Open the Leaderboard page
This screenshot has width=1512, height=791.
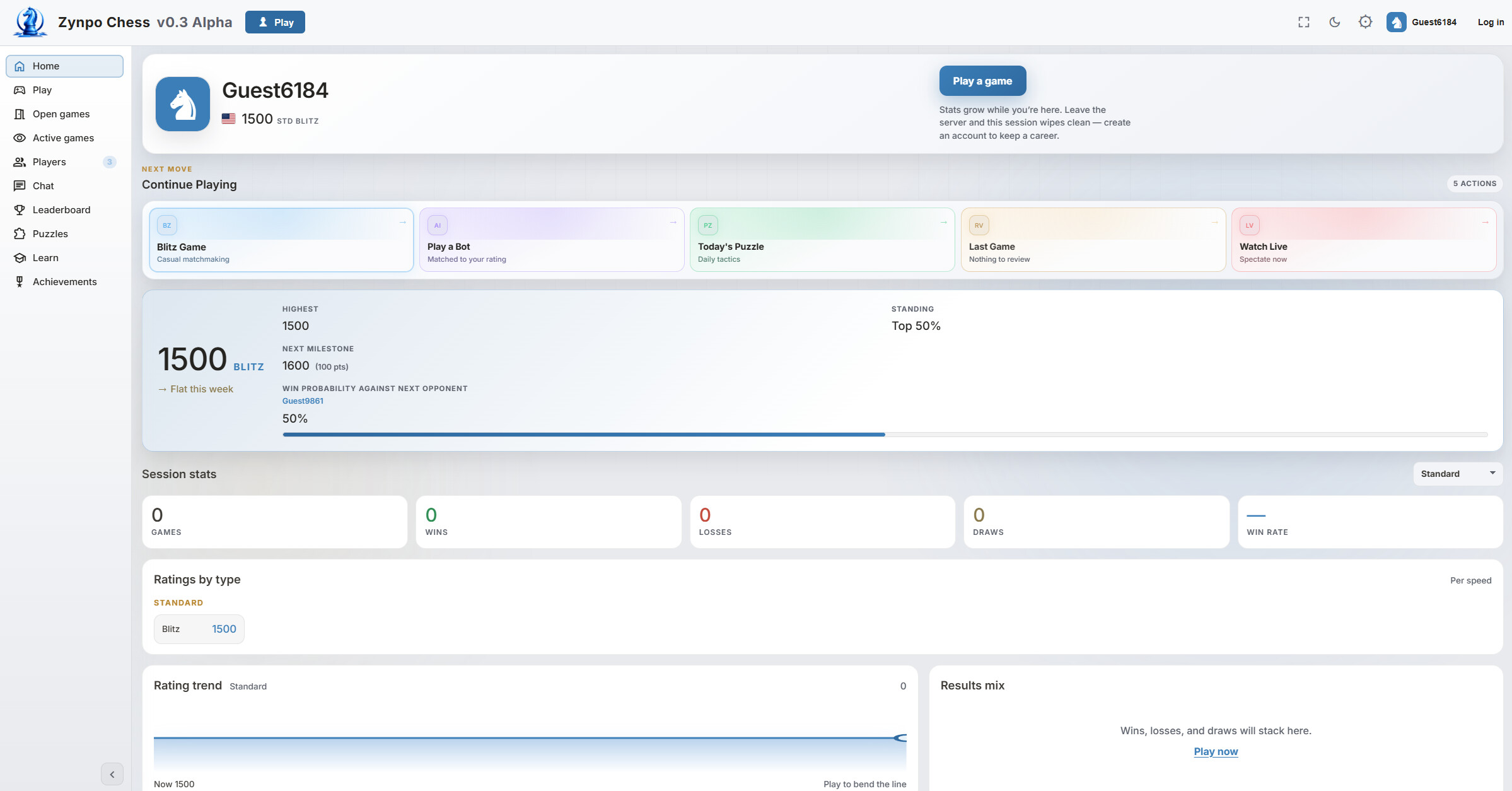pyautogui.click(x=64, y=210)
